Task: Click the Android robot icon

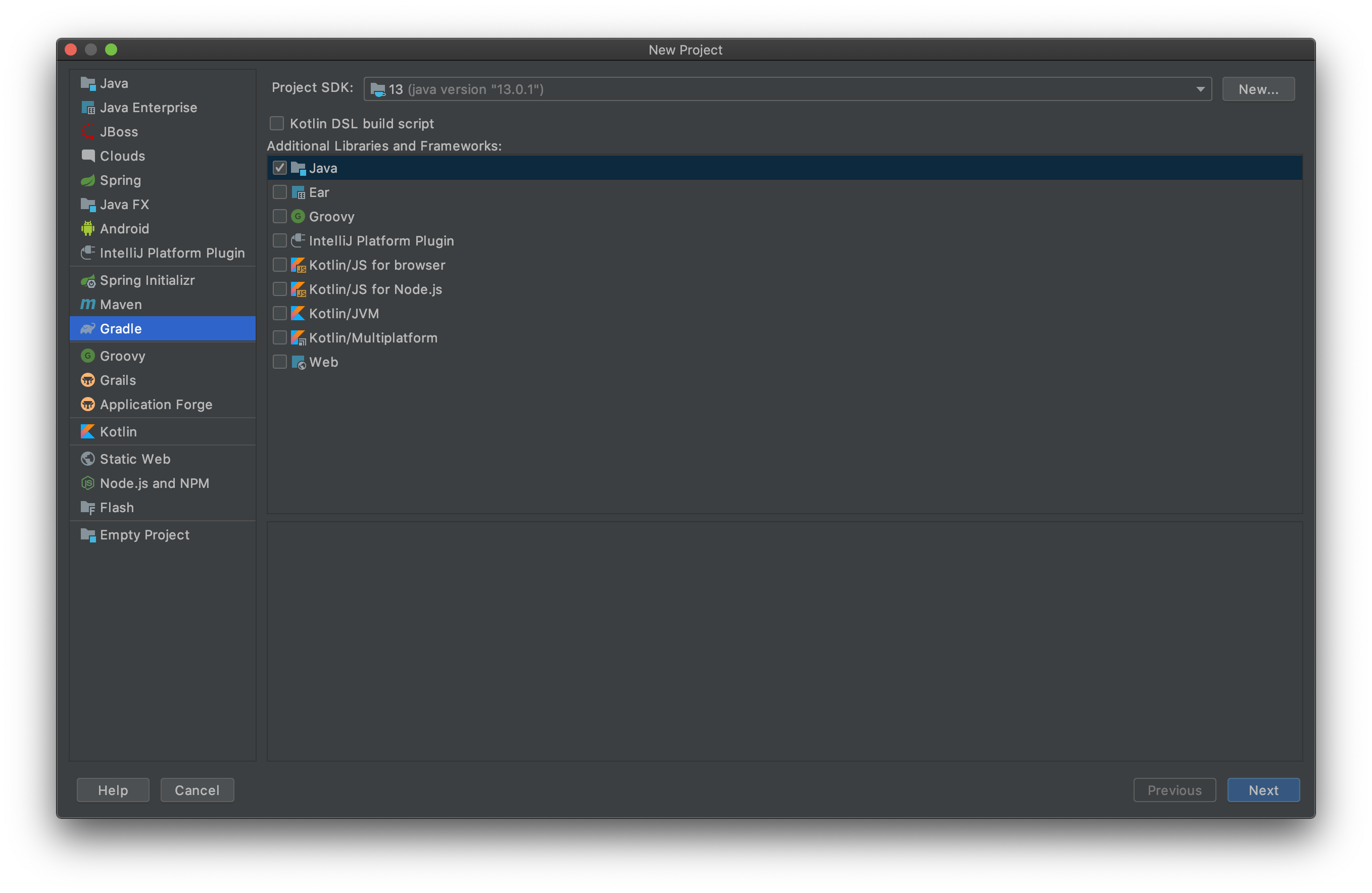Action: click(x=87, y=229)
